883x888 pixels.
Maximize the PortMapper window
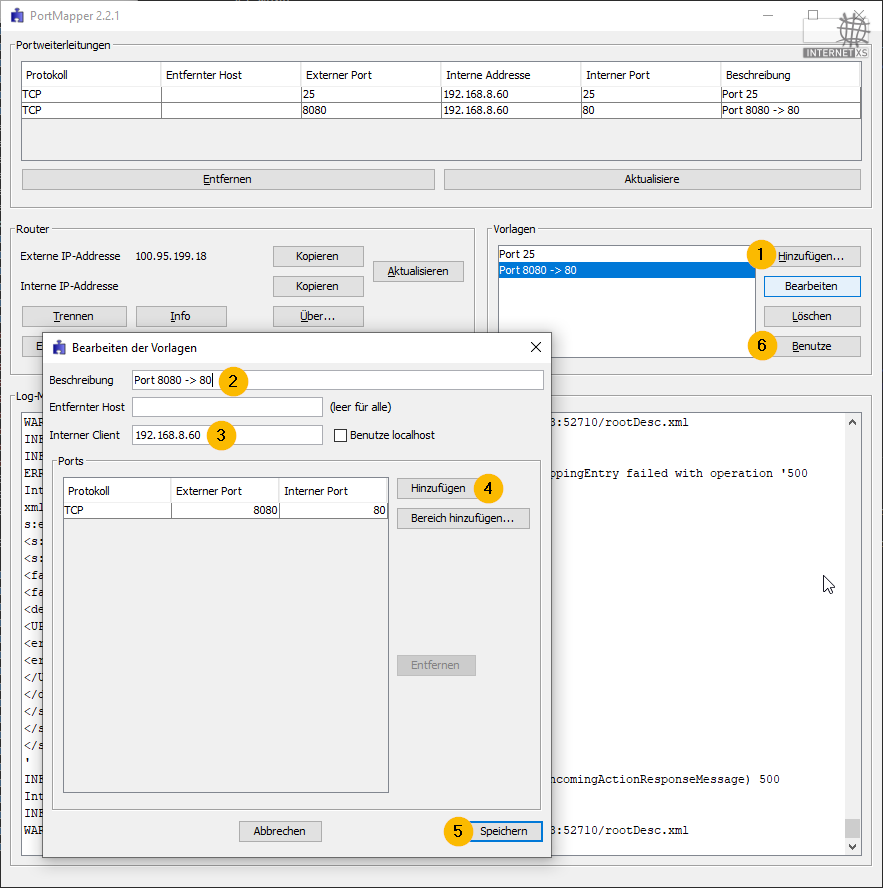click(x=813, y=15)
